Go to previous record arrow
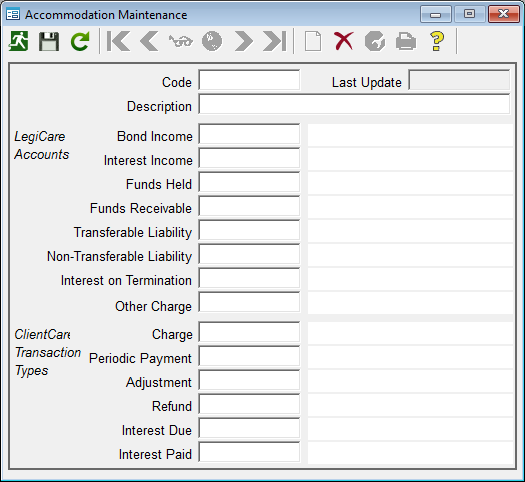 (149, 41)
